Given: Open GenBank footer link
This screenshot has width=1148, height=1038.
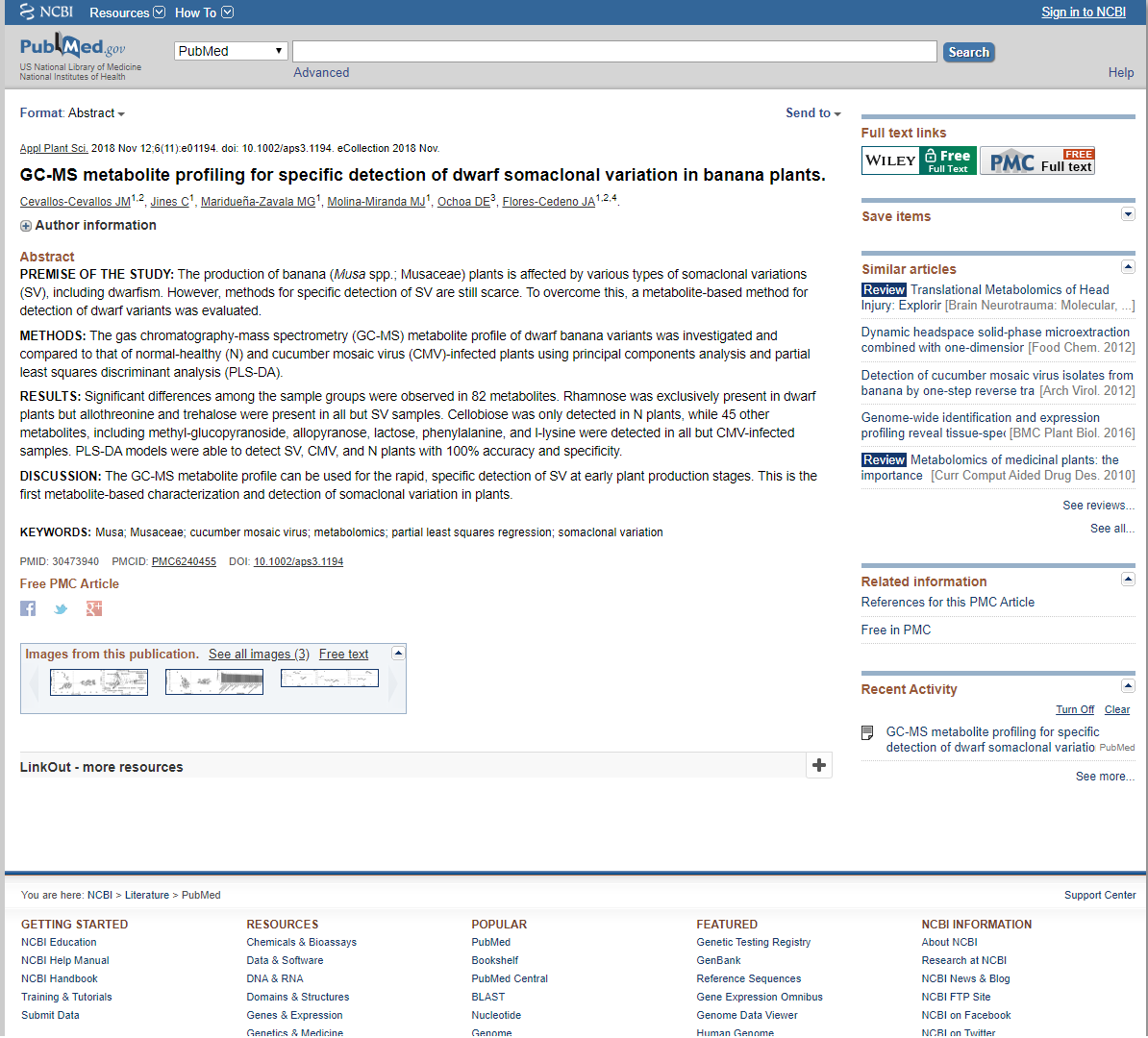Looking at the screenshot, I should pyautogui.click(x=718, y=960).
